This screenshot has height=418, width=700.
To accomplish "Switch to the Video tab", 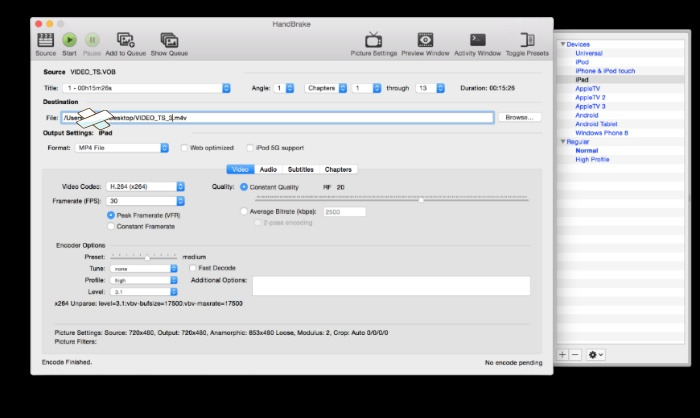I will pyautogui.click(x=240, y=169).
